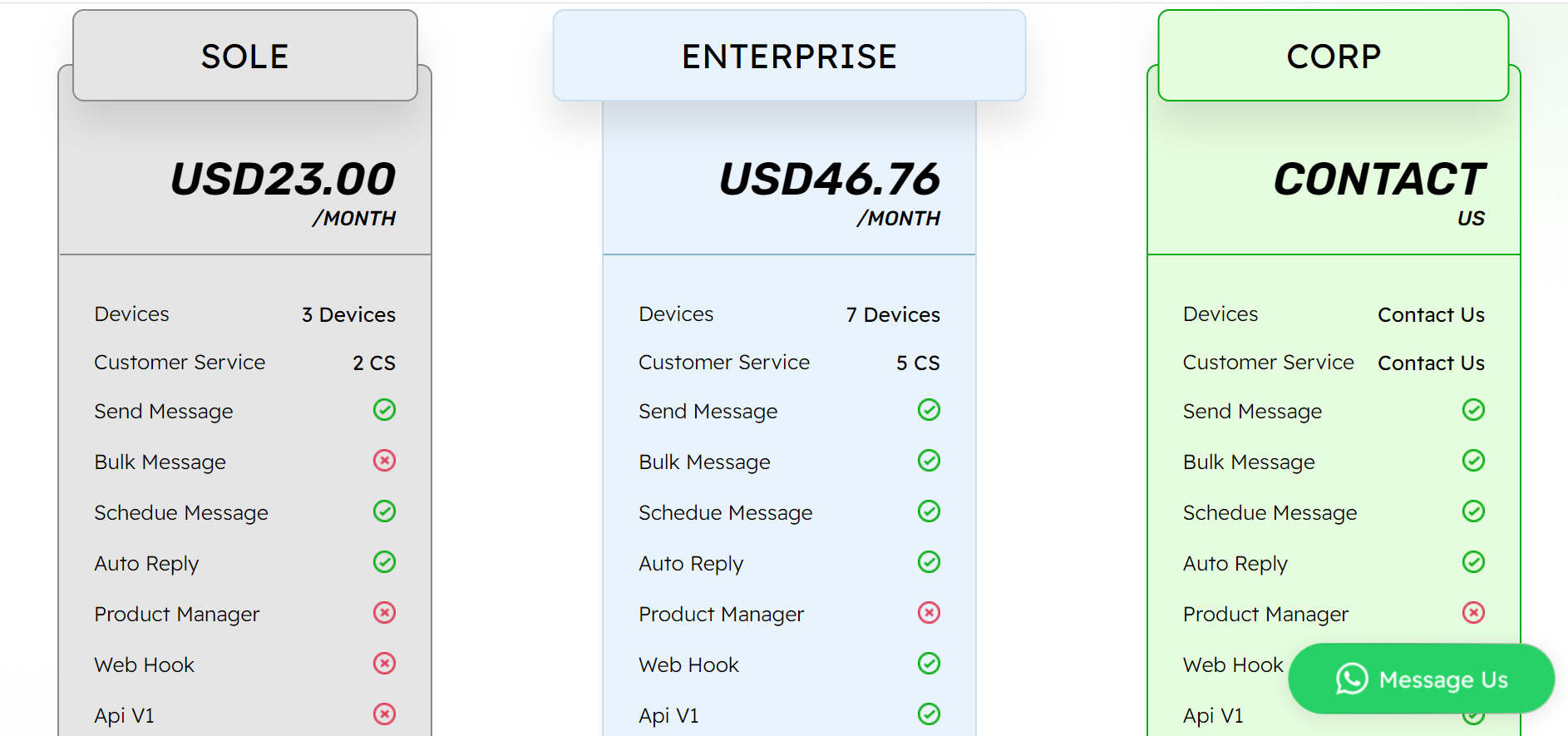Click the CORP plan header
The image size is (1568, 736).
point(1334,56)
